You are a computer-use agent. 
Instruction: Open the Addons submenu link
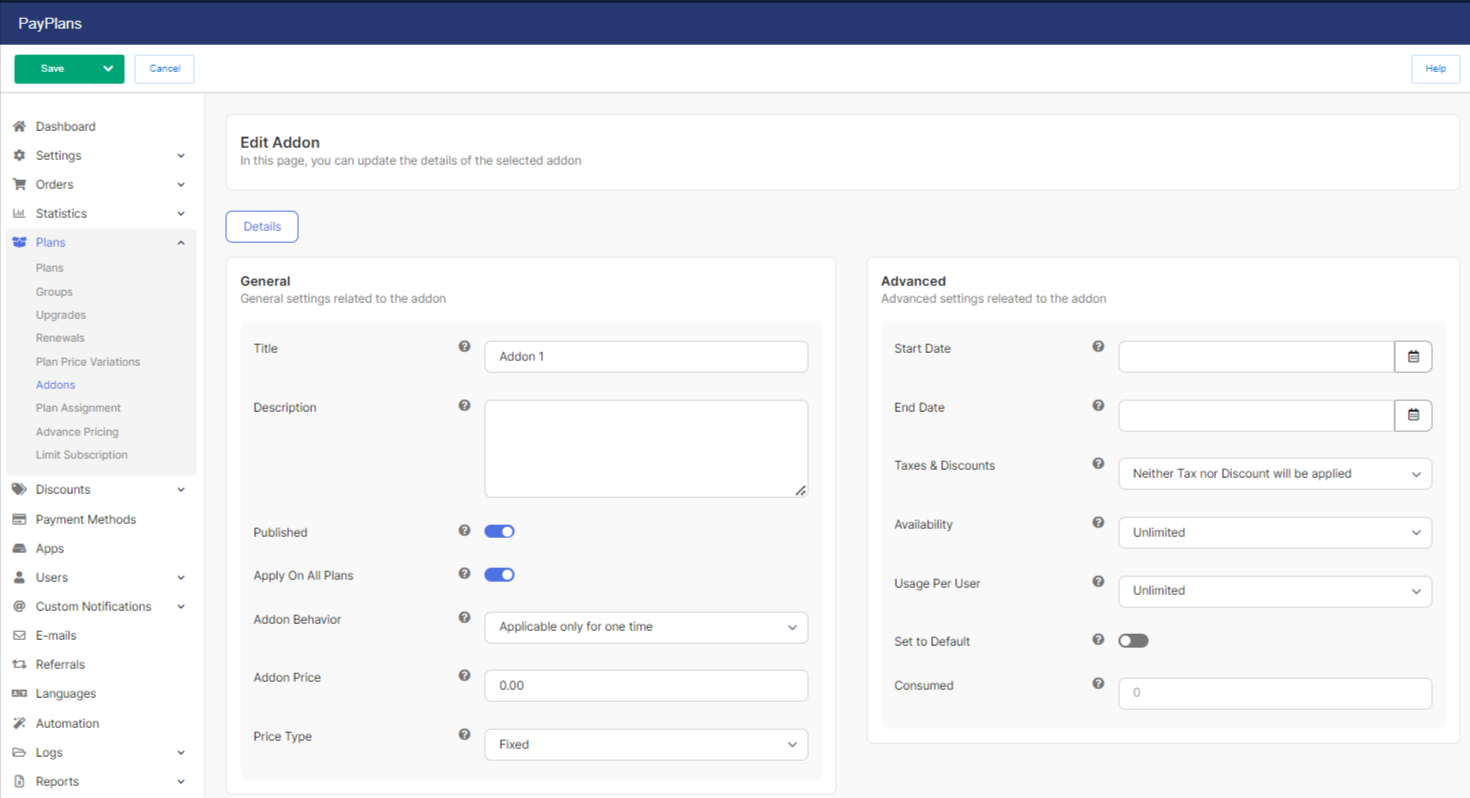pyautogui.click(x=55, y=385)
